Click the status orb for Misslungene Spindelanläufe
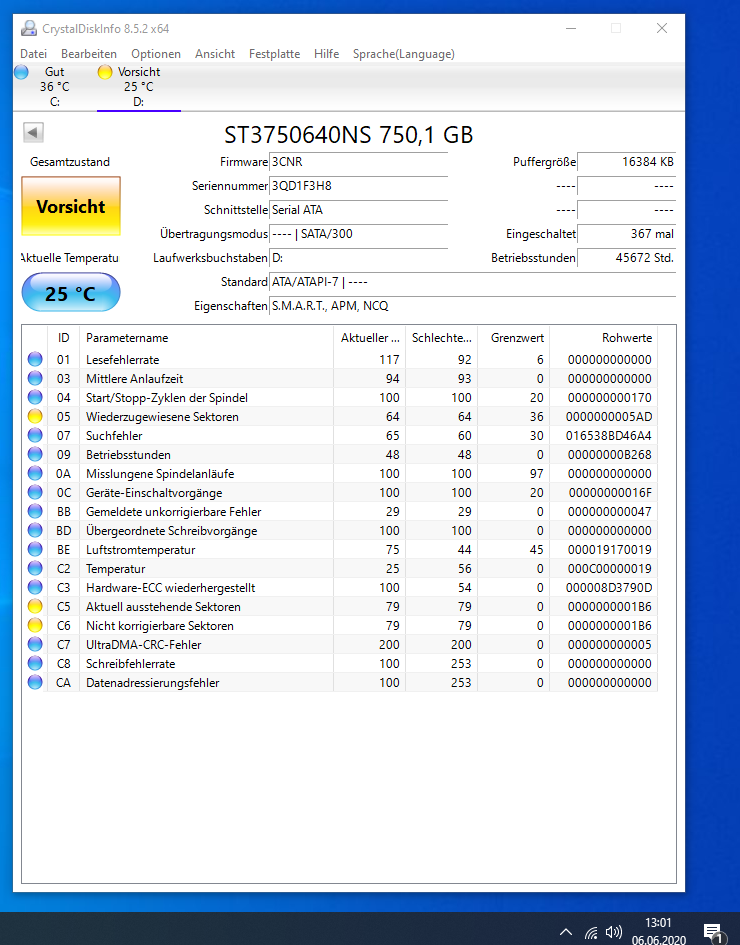This screenshot has width=740, height=945. [35, 473]
